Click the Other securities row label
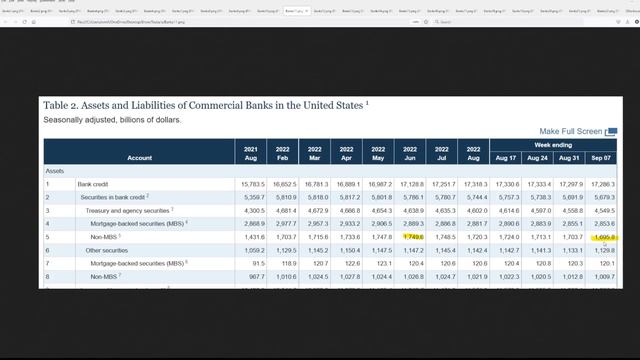This screenshot has width=640, height=360. pyautogui.click(x=107, y=250)
